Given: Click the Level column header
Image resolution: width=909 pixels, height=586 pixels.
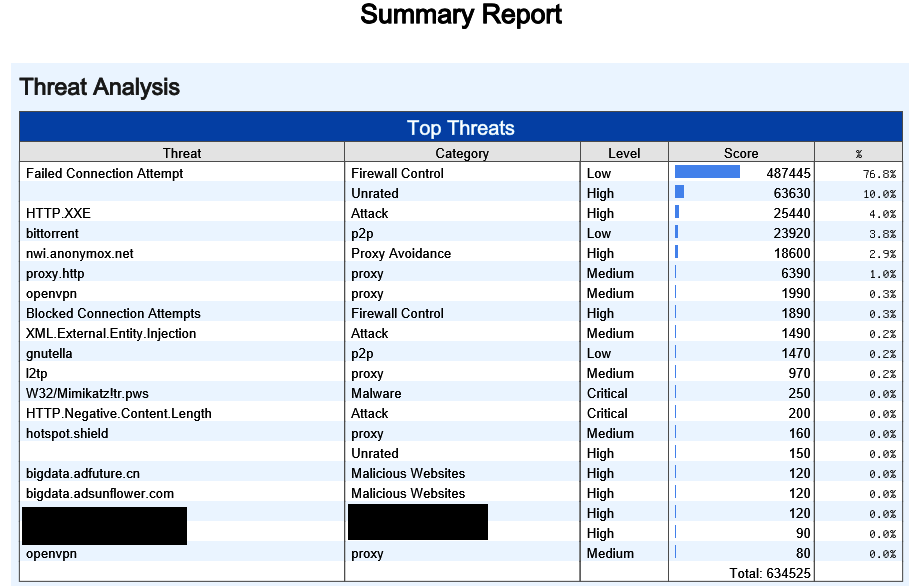Looking at the screenshot, I should [624, 153].
